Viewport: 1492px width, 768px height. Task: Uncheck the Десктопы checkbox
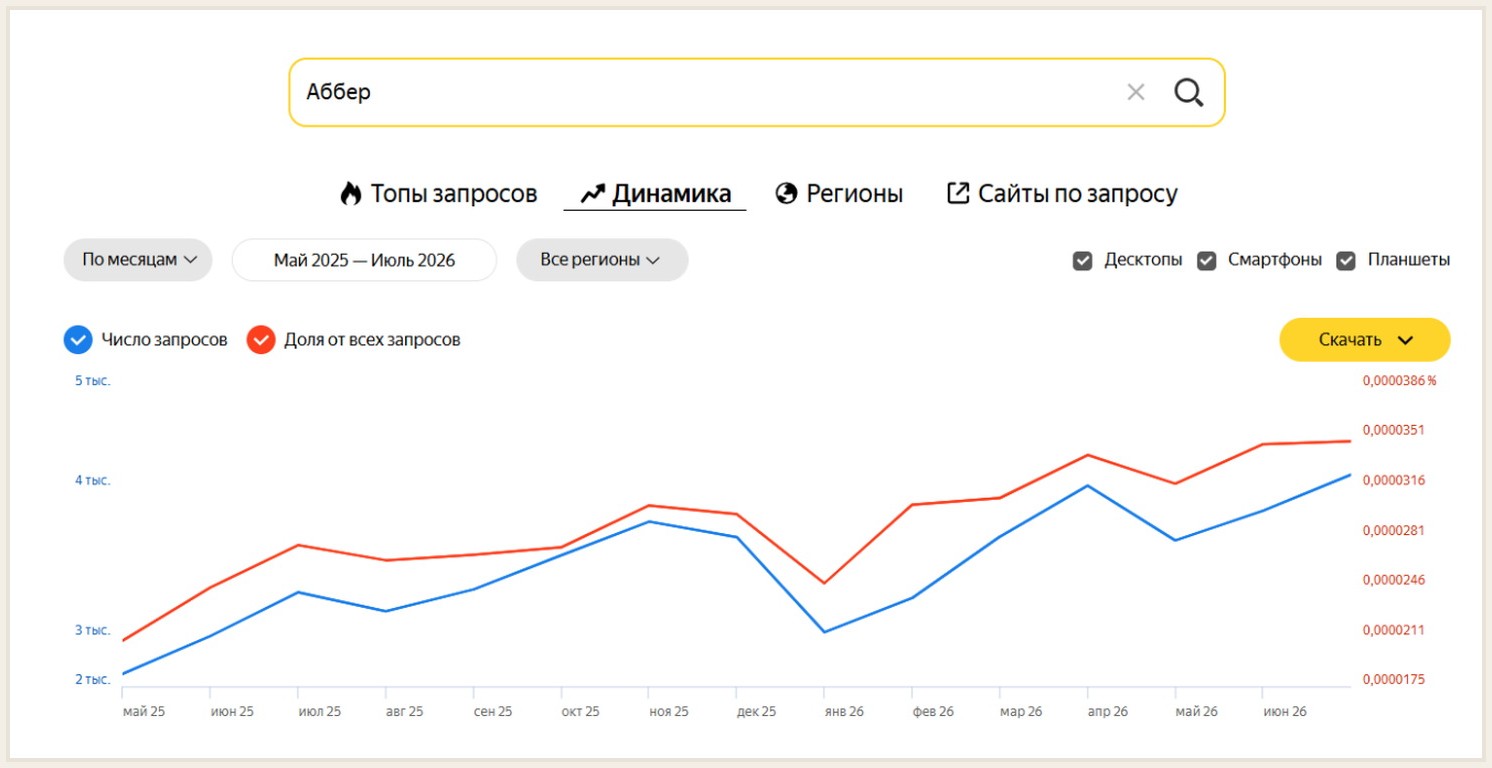tap(1082, 261)
